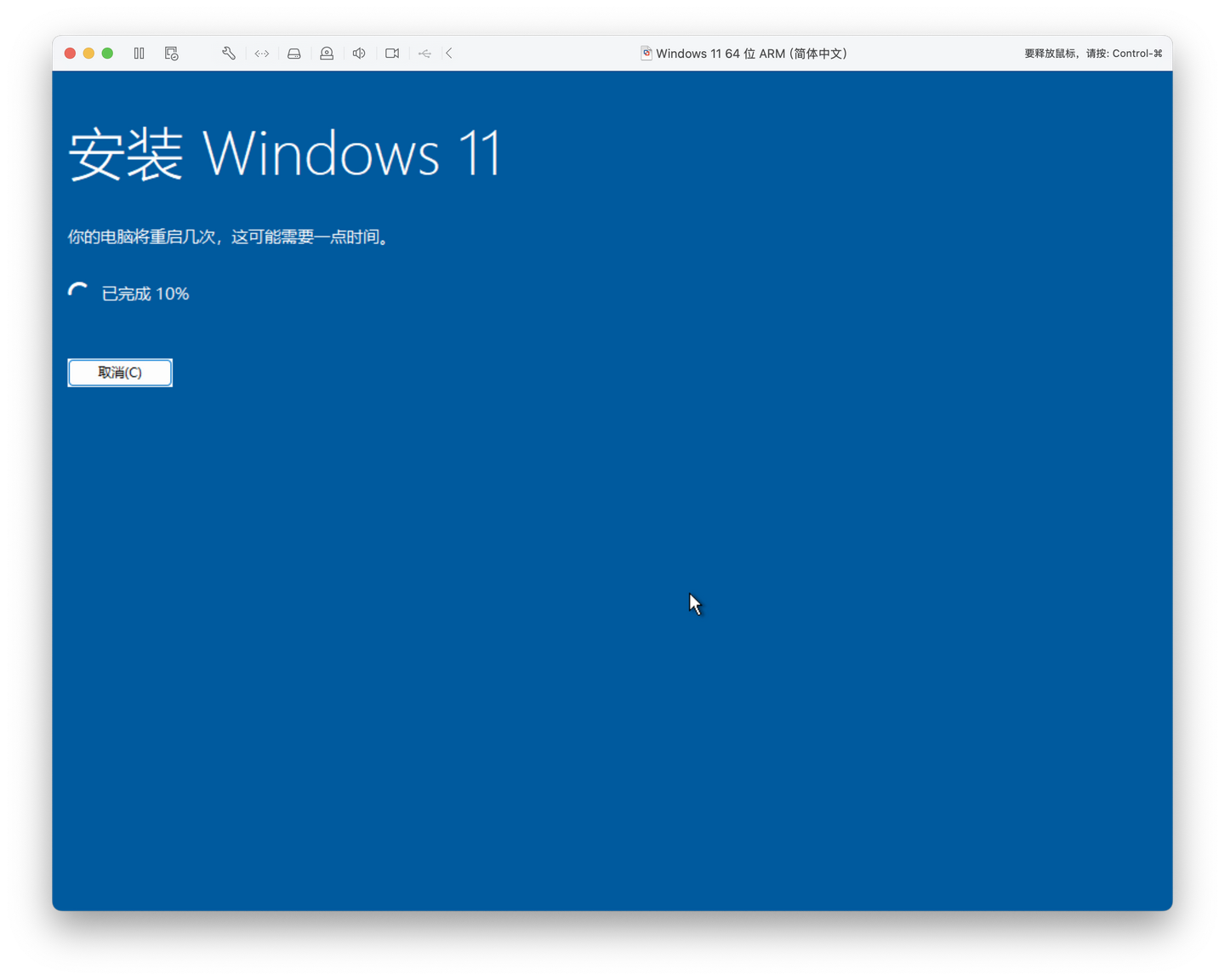Click the CD/DVD drive icon
Viewport: 1225px width, 980px height.
coord(327,54)
